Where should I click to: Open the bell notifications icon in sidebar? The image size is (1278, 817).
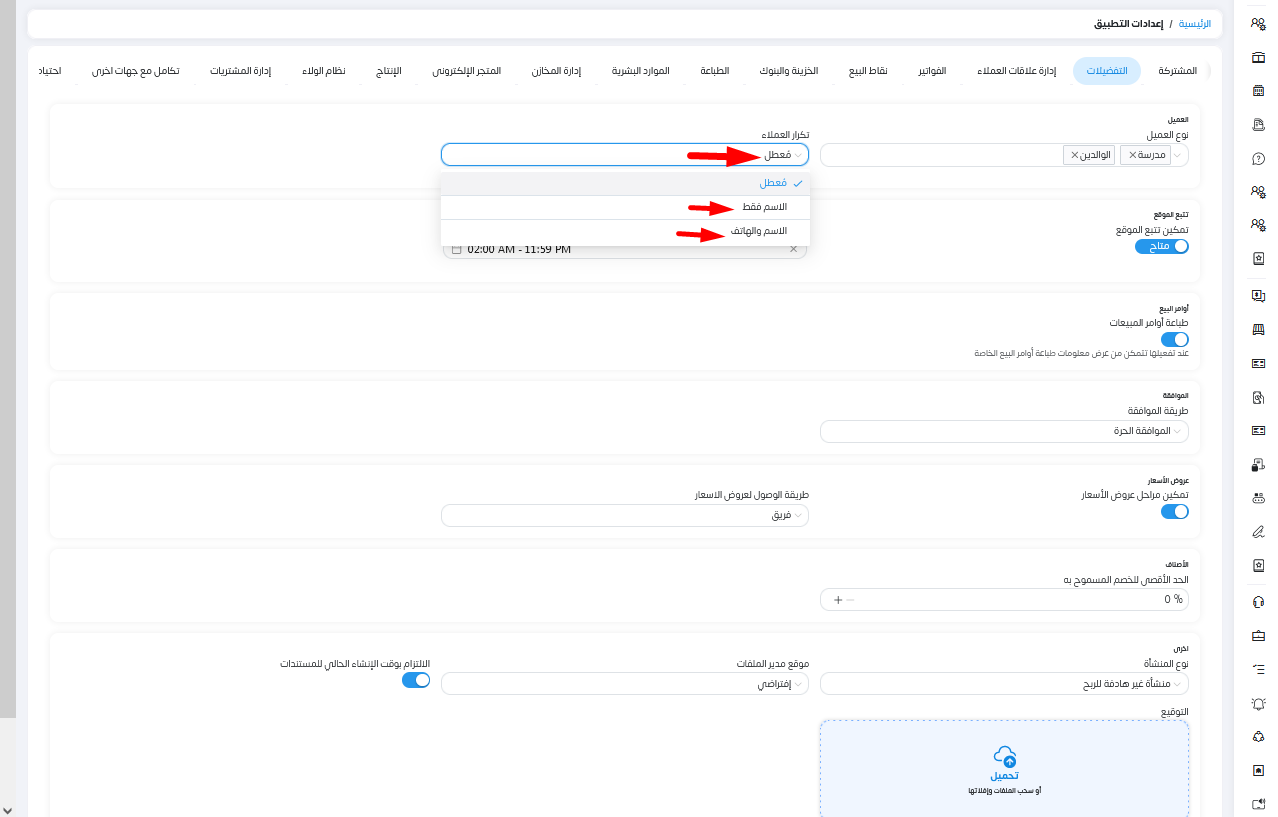[x=1258, y=704]
